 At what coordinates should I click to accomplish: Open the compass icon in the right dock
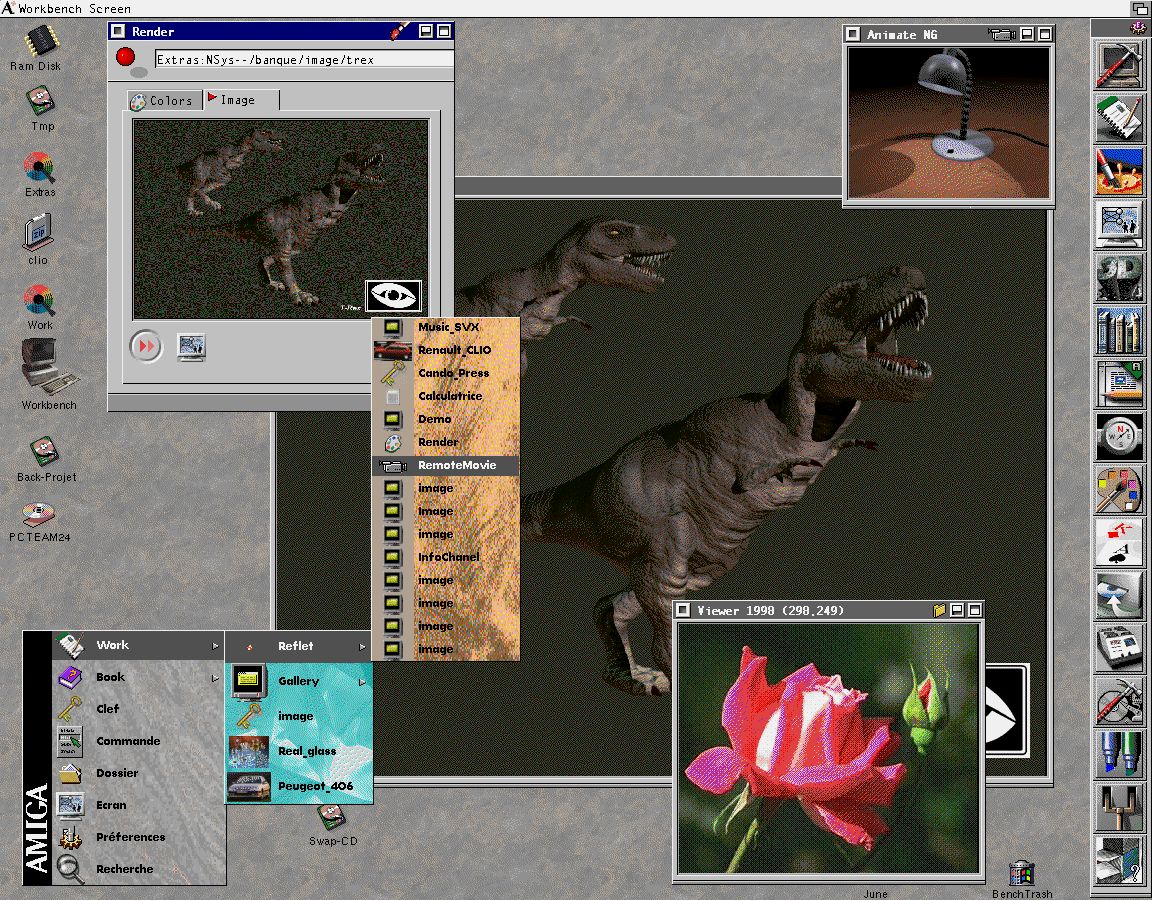pyautogui.click(x=1119, y=436)
